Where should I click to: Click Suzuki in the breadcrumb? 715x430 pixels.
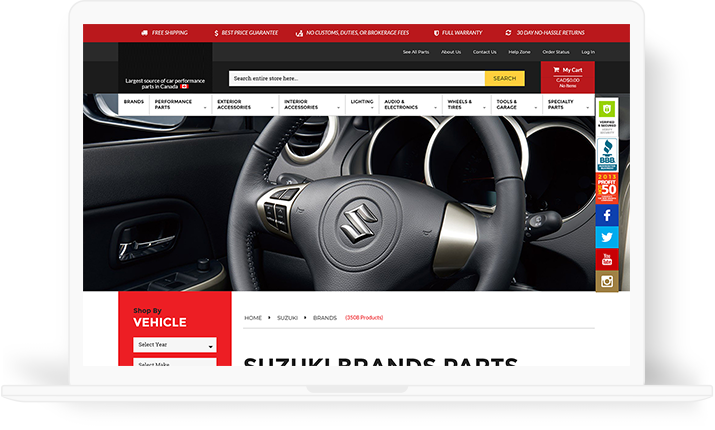(287, 318)
